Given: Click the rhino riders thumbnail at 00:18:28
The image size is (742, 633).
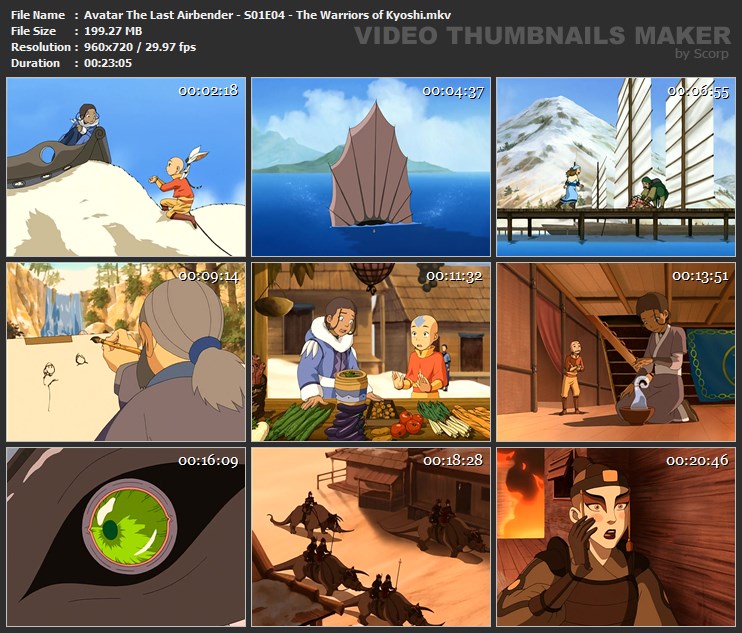Looking at the screenshot, I should tap(371, 537).
